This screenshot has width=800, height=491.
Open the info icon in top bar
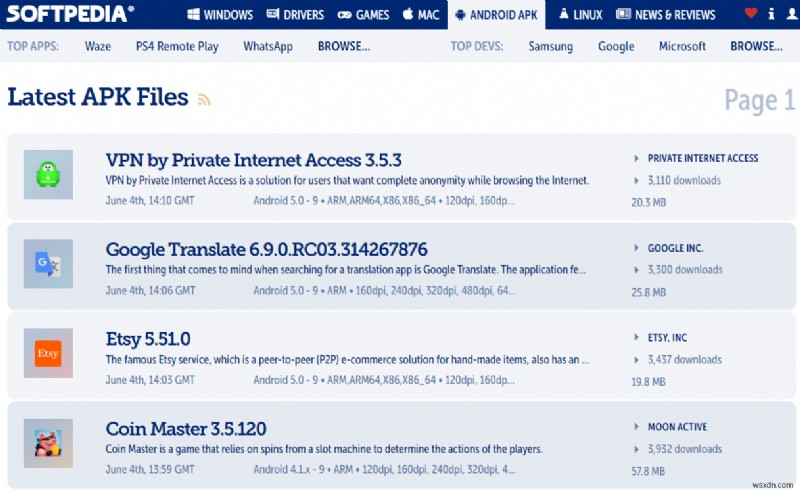coord(770,14)
